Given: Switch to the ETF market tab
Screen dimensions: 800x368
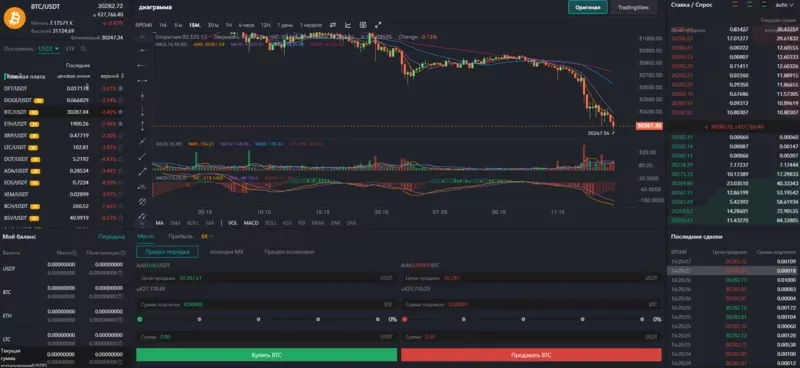Looking at the screenshot, I should [70, 49].
